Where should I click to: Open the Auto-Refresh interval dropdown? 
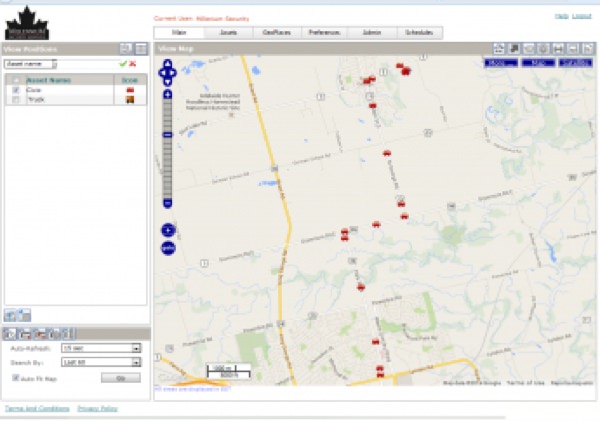[x=101, y=348]
